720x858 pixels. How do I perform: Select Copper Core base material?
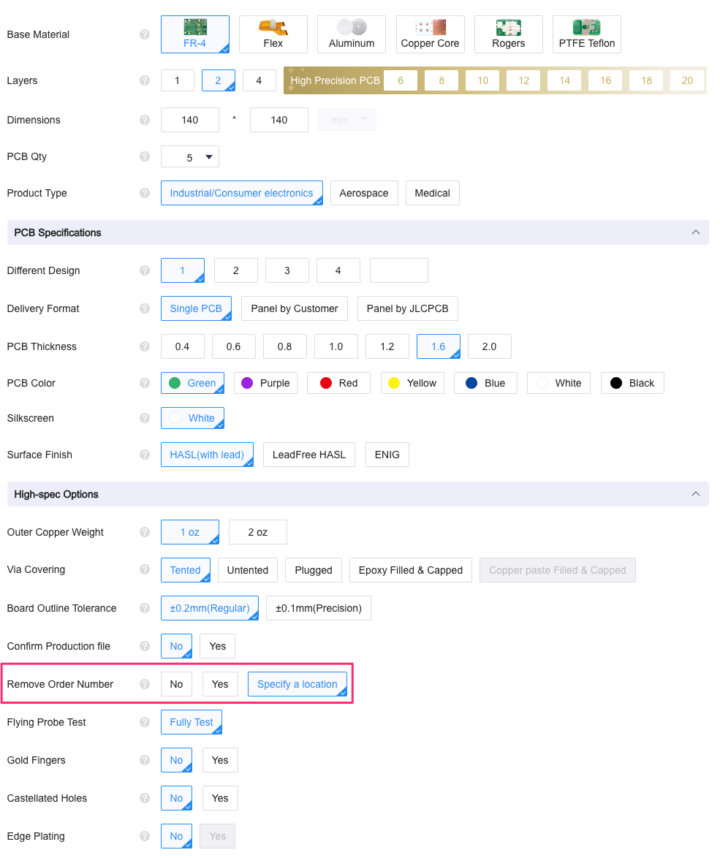[430, 34]
